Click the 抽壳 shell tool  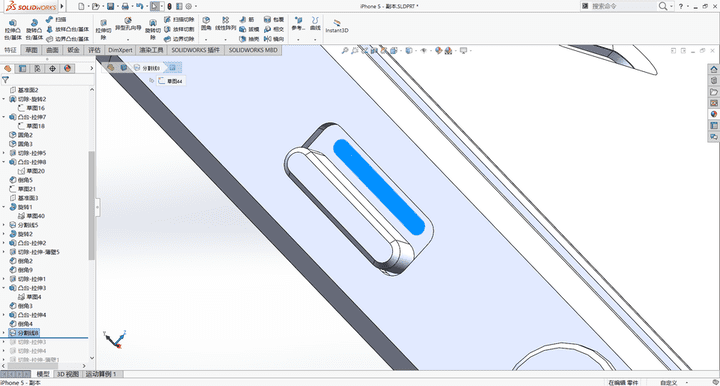[x=249, y=39]
